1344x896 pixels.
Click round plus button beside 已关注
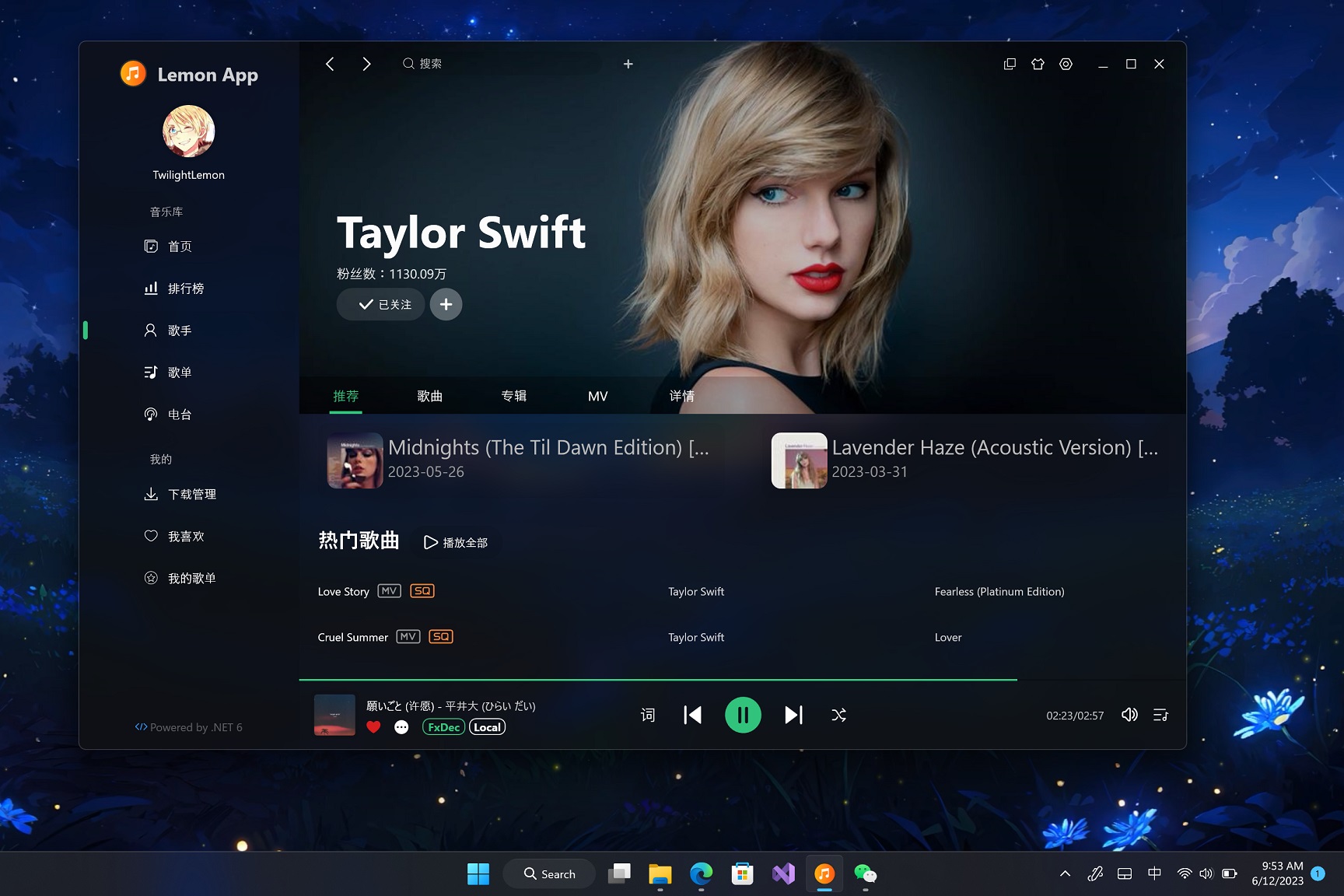[x=446, y=304]
